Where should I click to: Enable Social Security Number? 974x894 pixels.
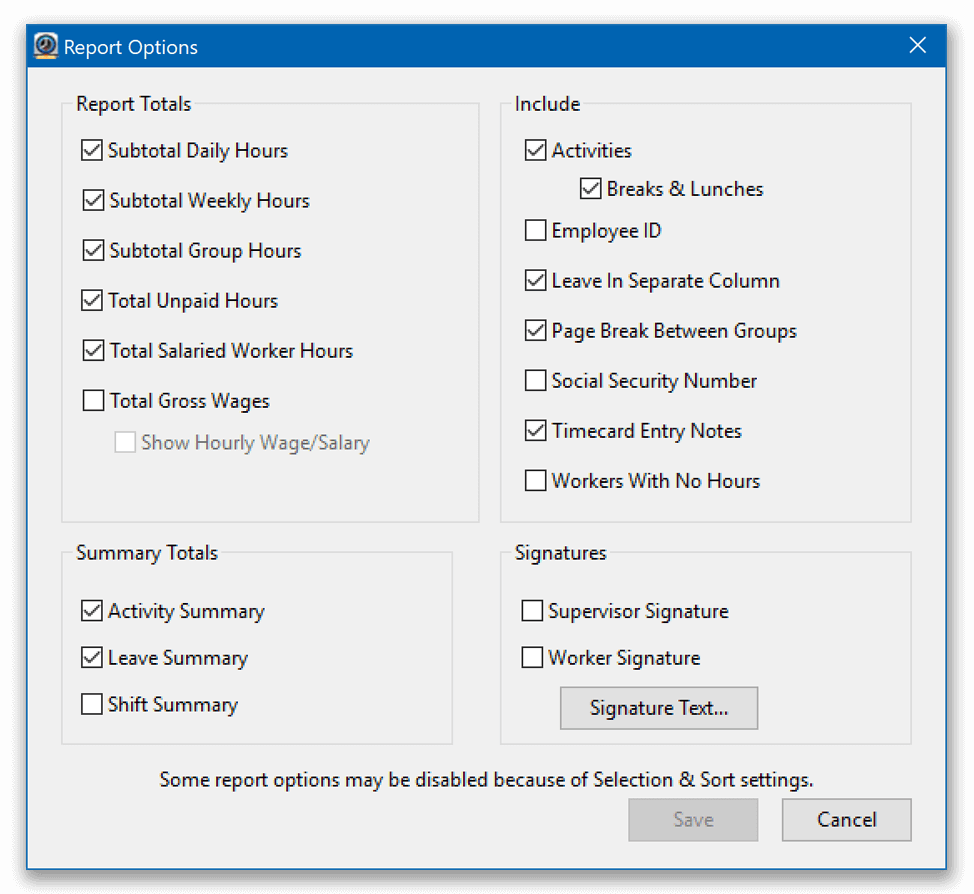[x=535, y=380]
